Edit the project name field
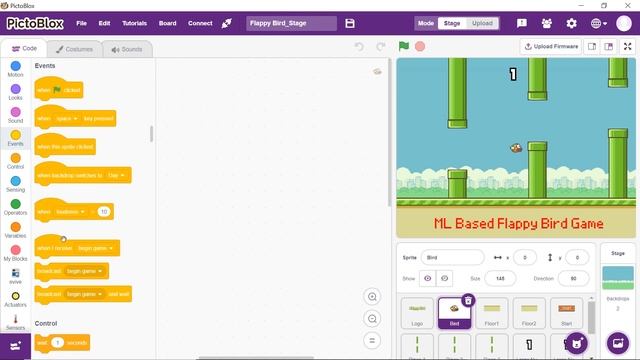This screenshot has height=360, width=640. pyautogui.click(x=291, y=23)
